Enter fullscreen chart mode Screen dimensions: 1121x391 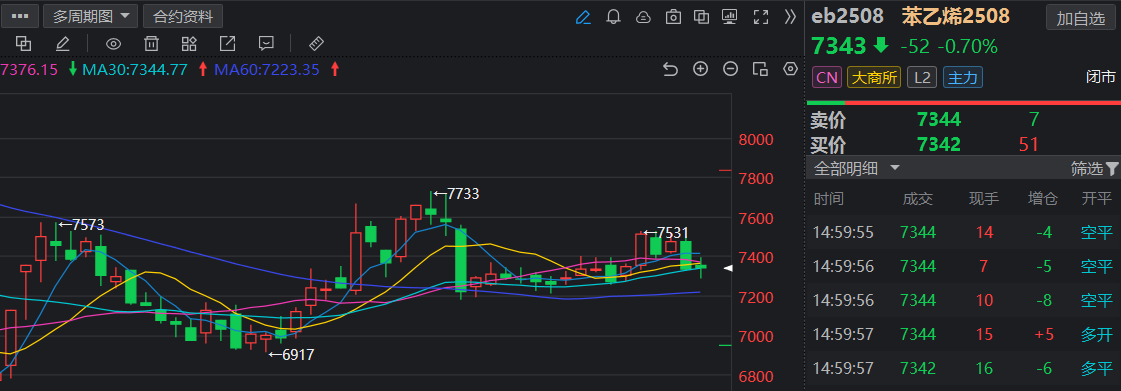(761, 16)
